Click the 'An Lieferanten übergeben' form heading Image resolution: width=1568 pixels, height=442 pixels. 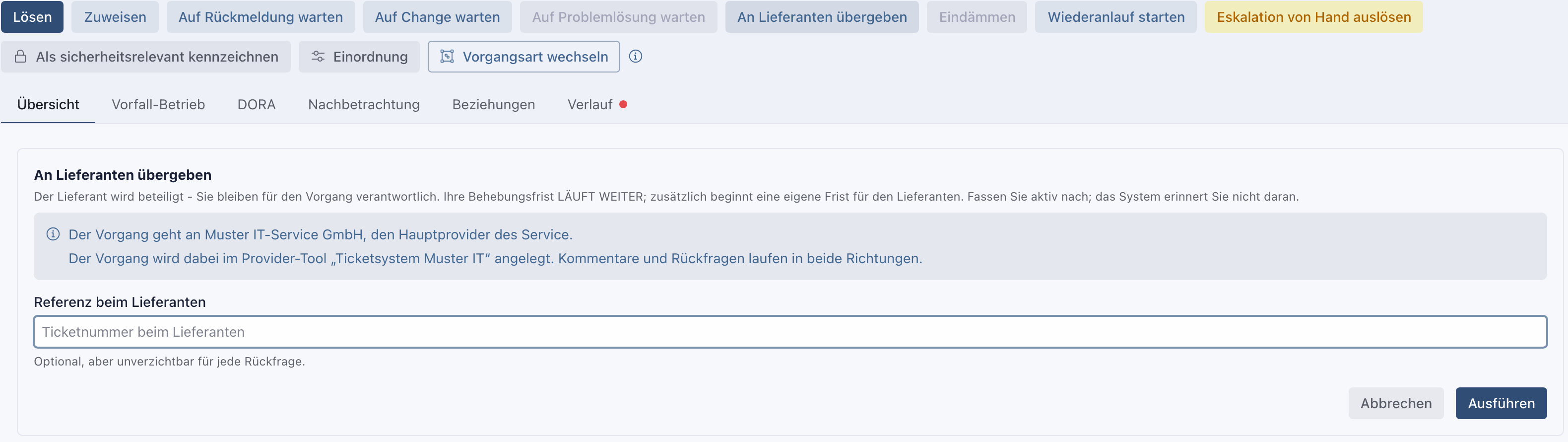pos(123,175)
